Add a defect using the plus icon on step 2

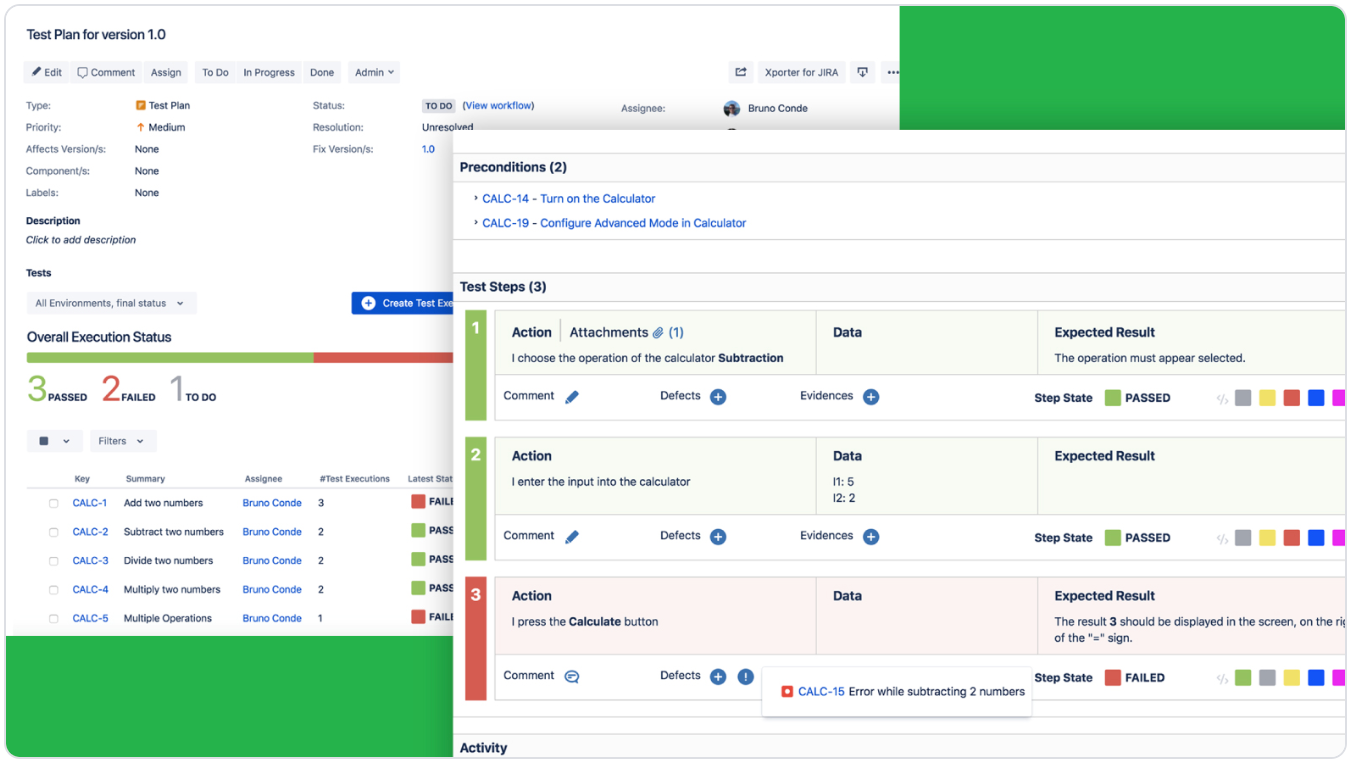(x=718, y=536)
